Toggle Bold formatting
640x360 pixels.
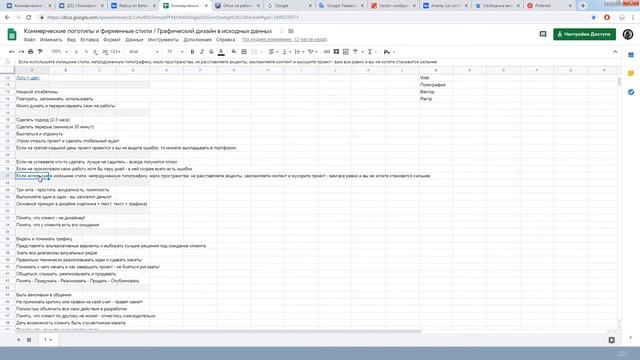[x=192, y=52]
